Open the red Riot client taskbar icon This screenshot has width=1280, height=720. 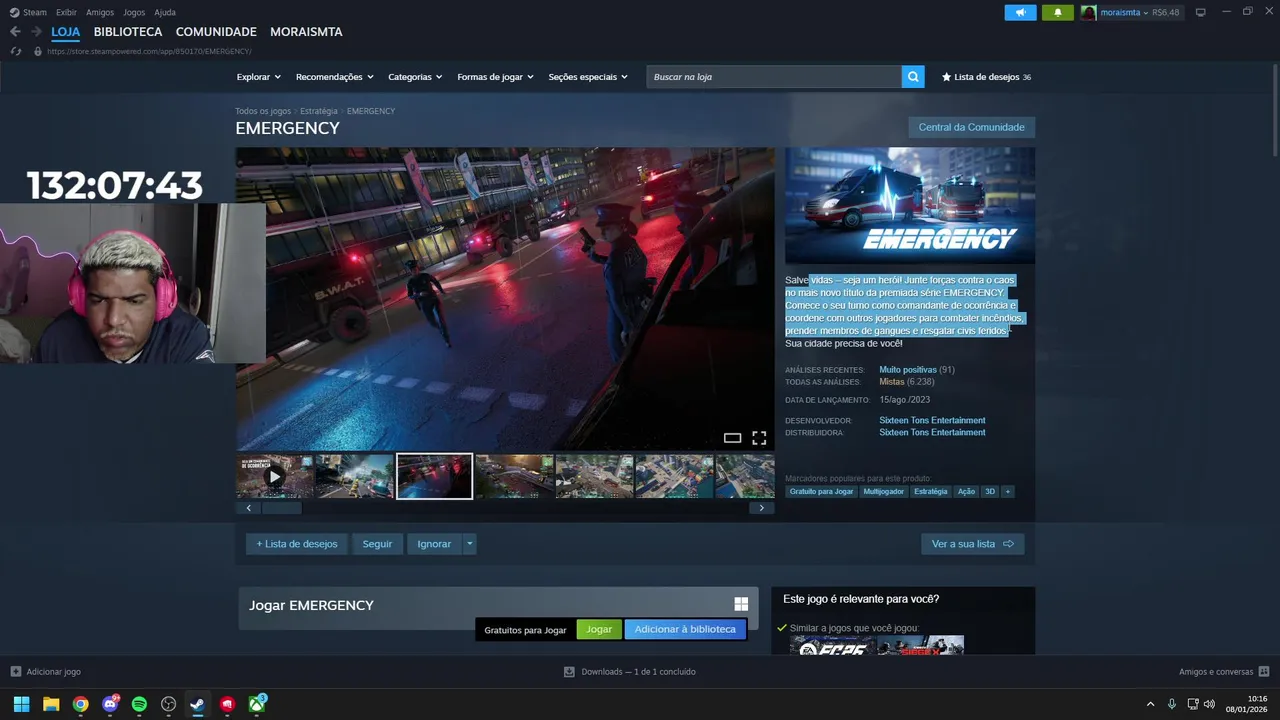[228, 704]
